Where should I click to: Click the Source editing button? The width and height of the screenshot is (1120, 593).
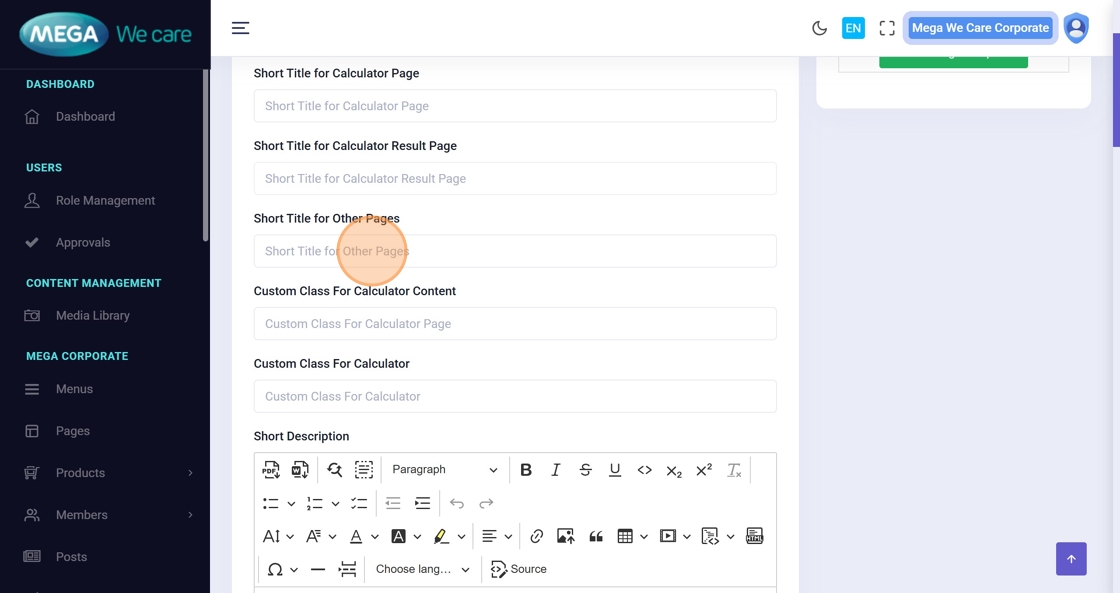point(519,569)
